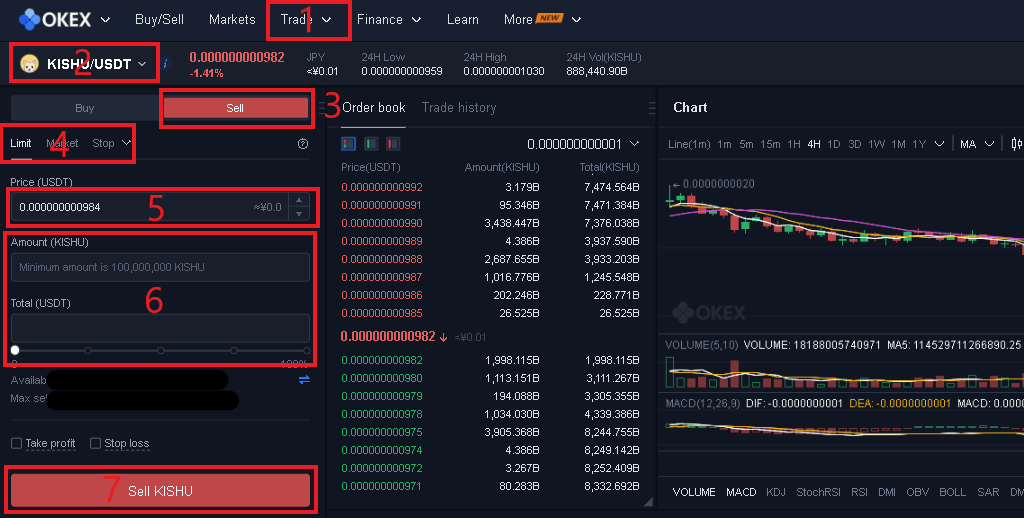Set amount slider to the 25% marker
The height and width of the screenshot is (518, 1024).
(x=88, y=351)
